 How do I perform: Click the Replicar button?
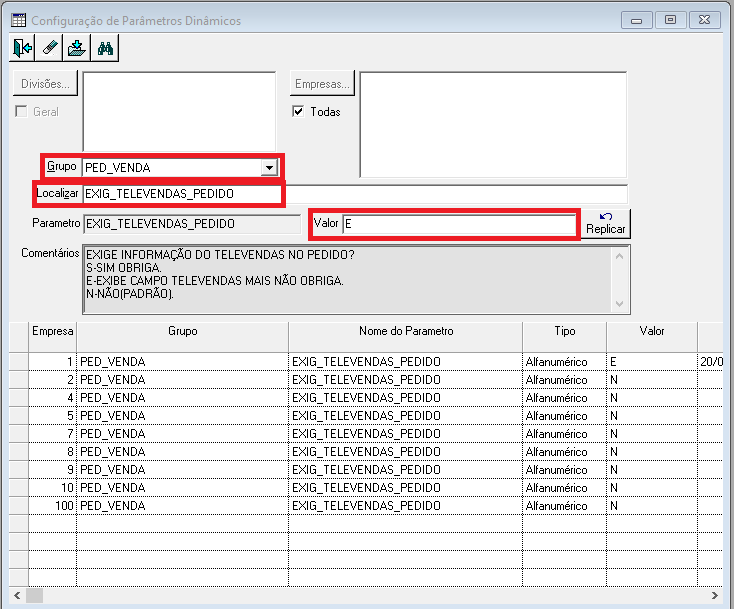(606, 224)
